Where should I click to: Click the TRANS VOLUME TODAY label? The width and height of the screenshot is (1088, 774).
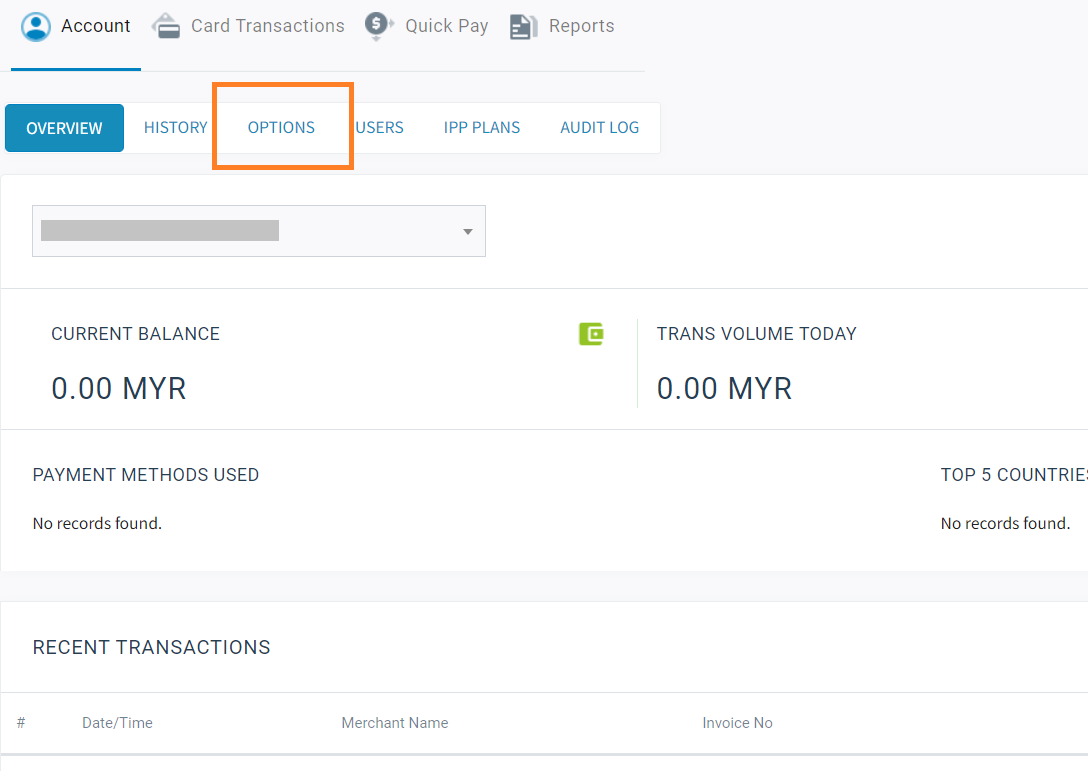[756, 334]
